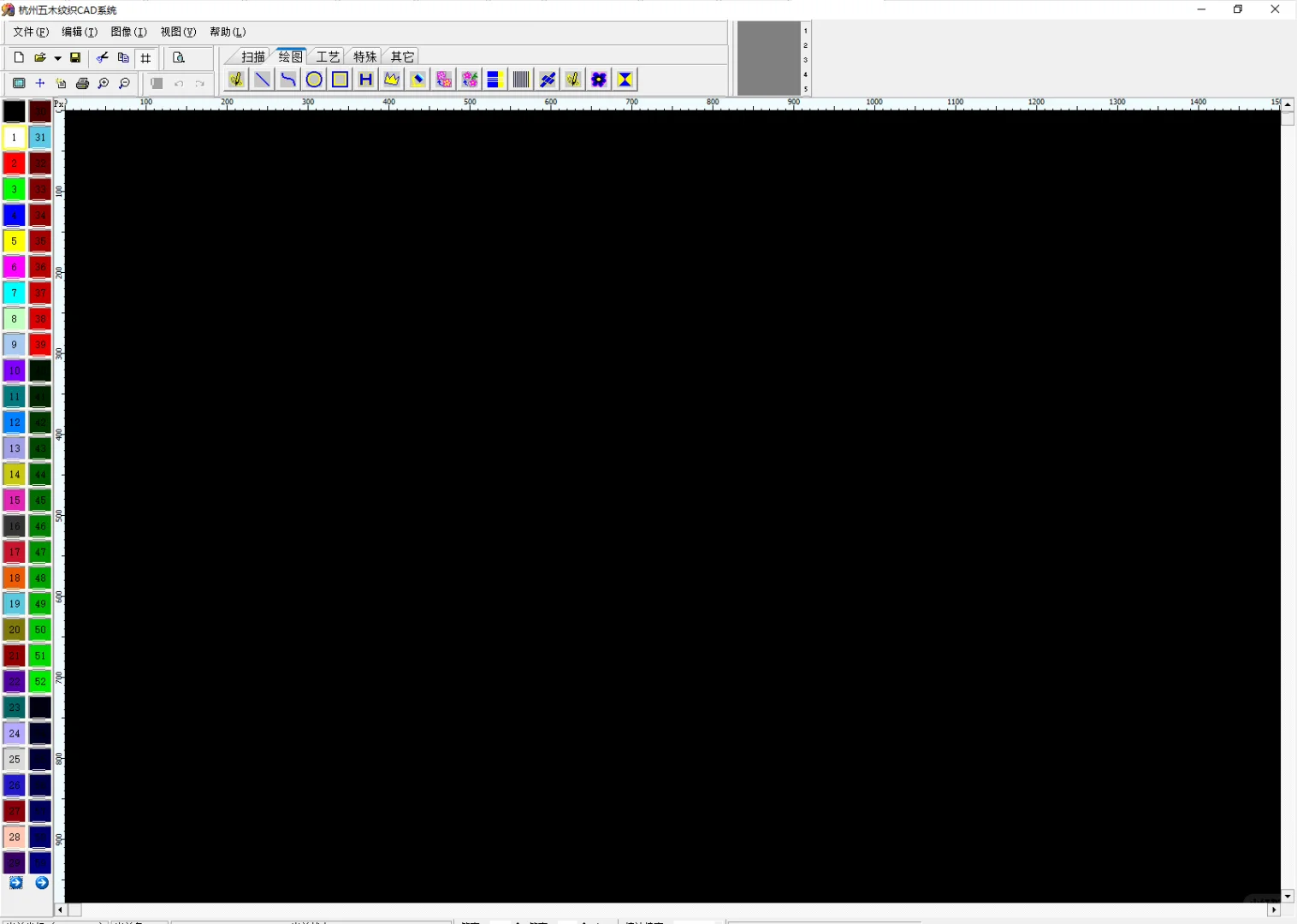The width and height of the screenshot is (1297, 924).
Task: Click the full-screen view monitor icon
Action: (19, 83)
